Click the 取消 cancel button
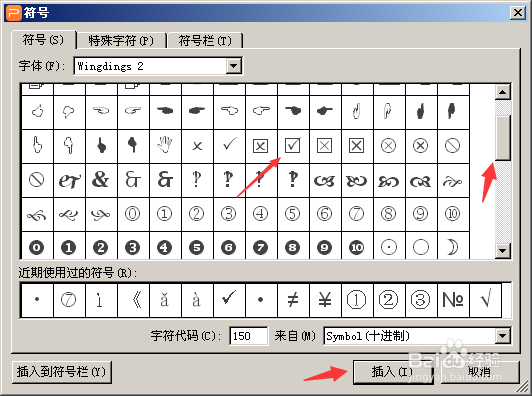Image resolution: width=532 pixels, height=396 pixels. click(479, 372)
